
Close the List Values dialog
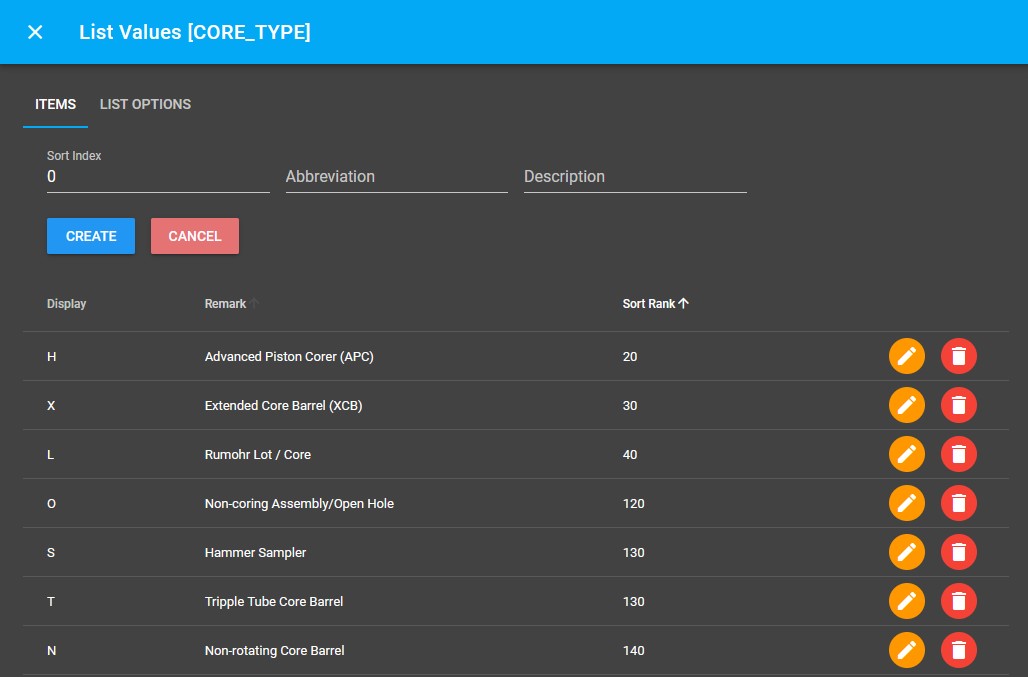point(35,32)
